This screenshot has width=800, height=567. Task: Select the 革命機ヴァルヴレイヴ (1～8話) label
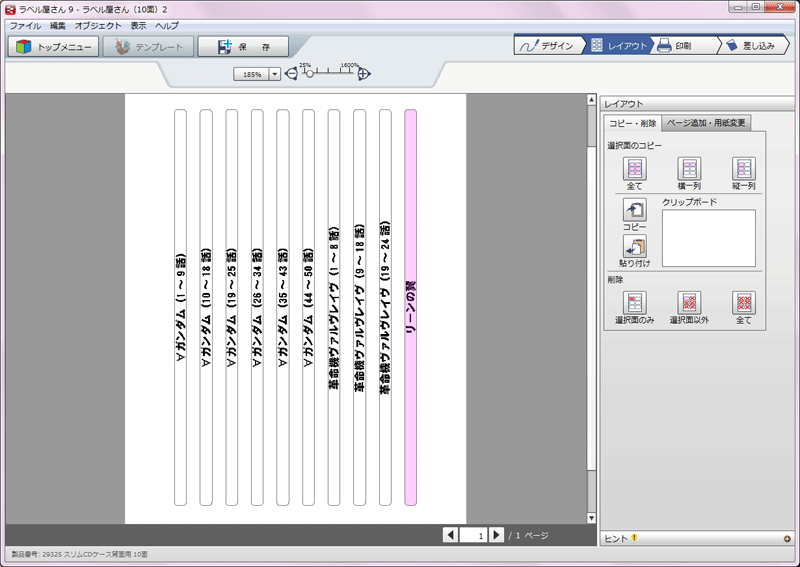coord(334,307)
